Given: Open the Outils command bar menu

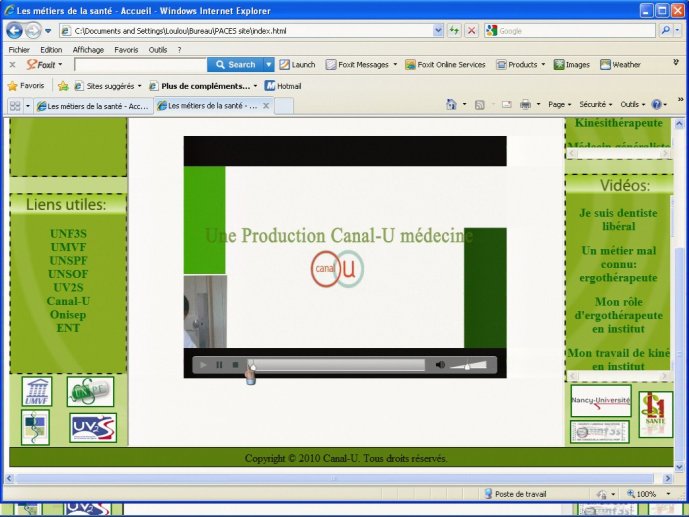Looking at the screenshot, I should point(632,105).
